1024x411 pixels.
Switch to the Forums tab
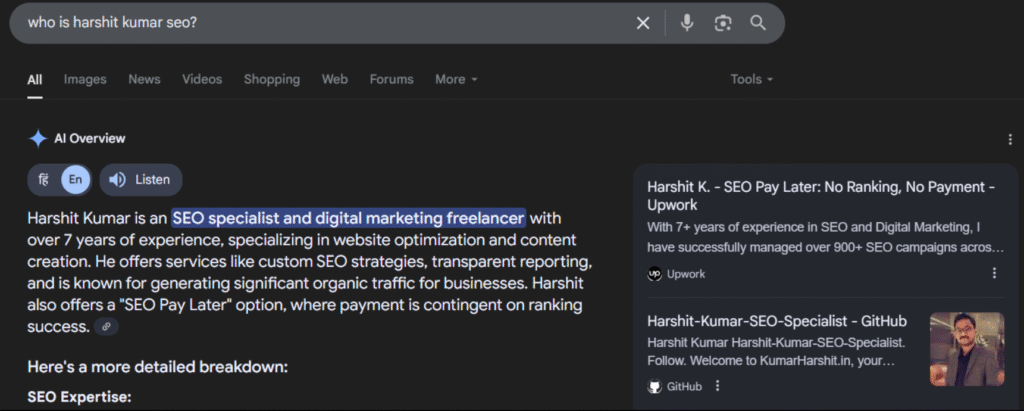[x=391, y=79]
